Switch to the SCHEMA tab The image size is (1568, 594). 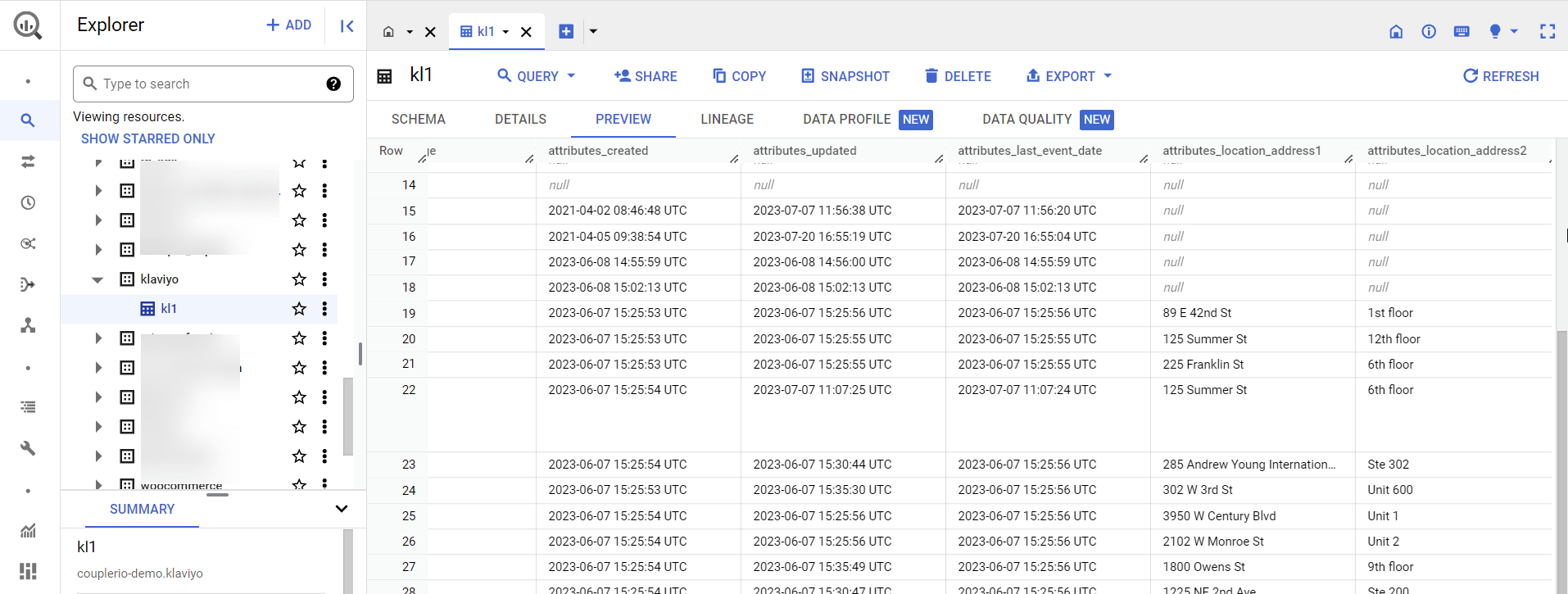tap(419, 120)
